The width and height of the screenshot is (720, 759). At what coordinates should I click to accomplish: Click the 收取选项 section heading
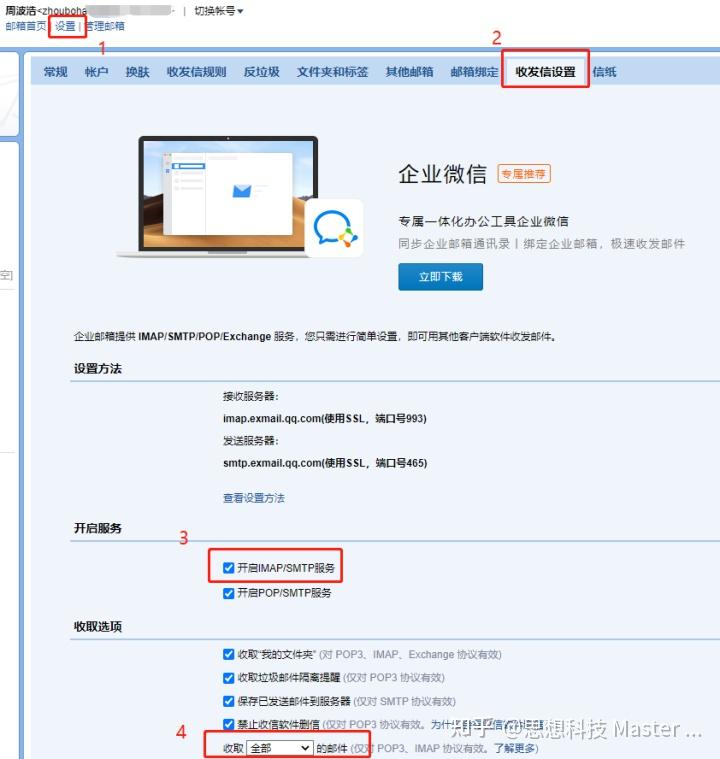[x=98, y=627]
